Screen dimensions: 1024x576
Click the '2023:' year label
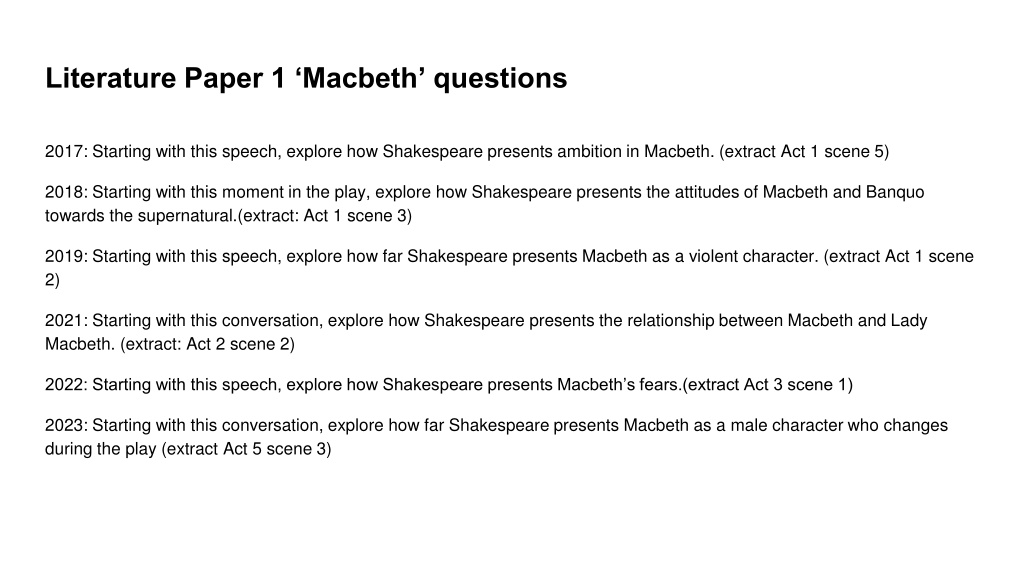[66, 425]
